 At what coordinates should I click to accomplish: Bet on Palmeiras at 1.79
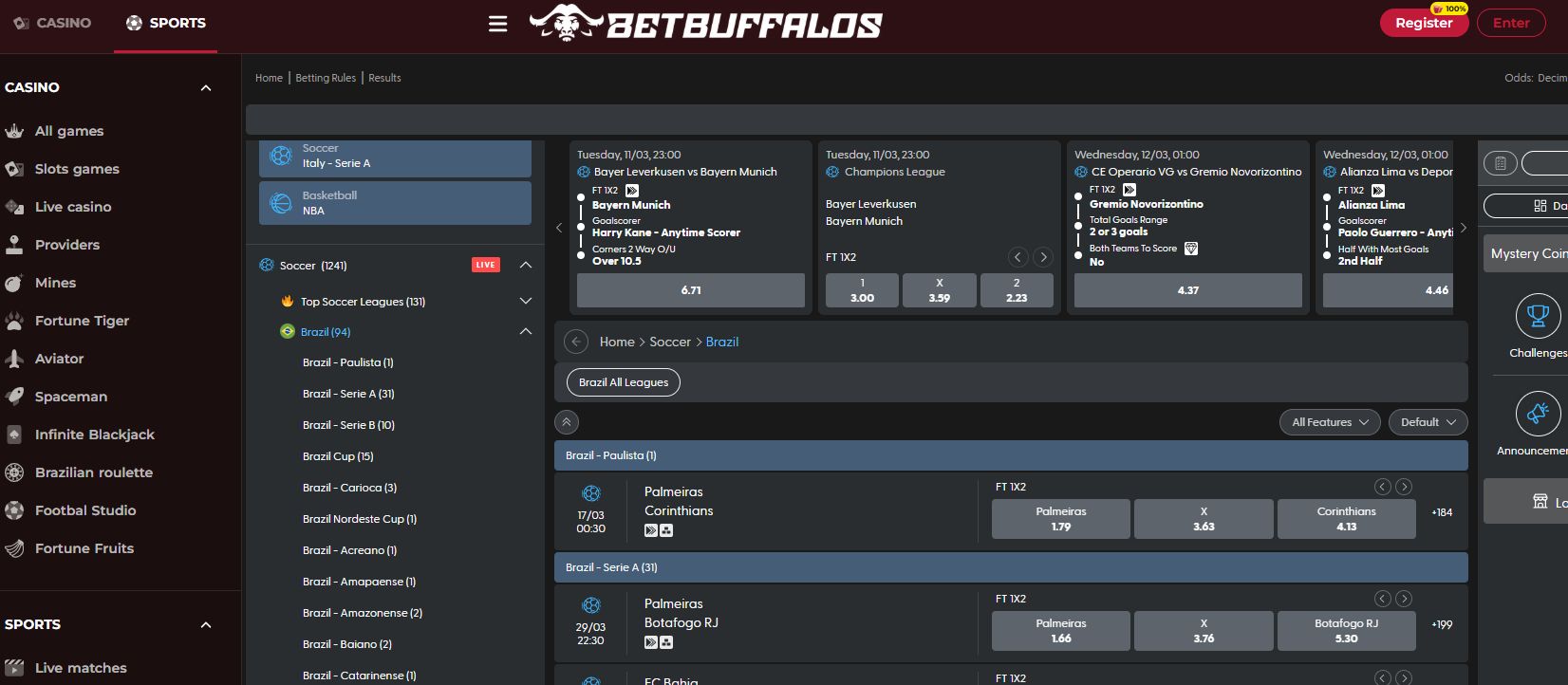point(1061,519)
